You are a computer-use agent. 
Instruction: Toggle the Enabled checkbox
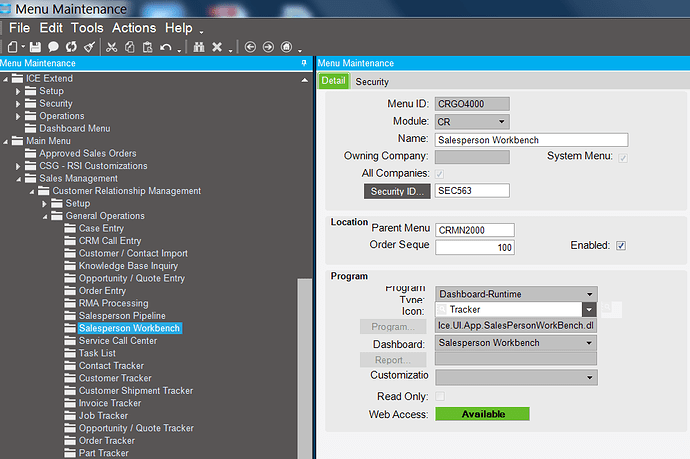620,245
